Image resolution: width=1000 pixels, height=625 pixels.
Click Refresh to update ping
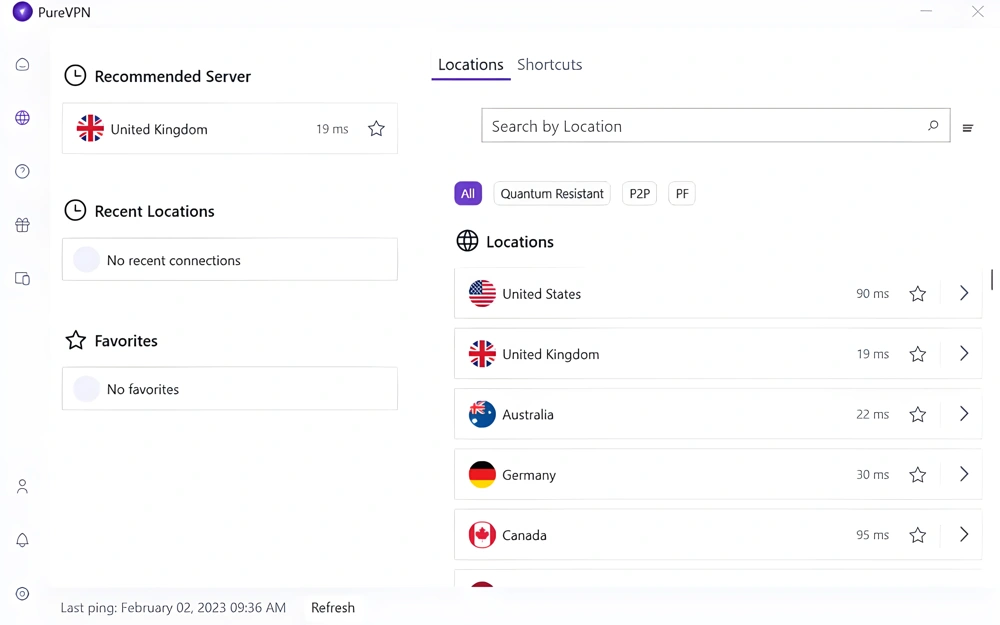click(333, 607)
